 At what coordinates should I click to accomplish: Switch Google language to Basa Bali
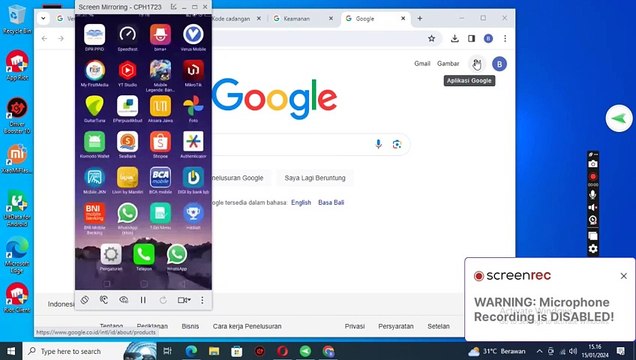[x=331, y=203]
